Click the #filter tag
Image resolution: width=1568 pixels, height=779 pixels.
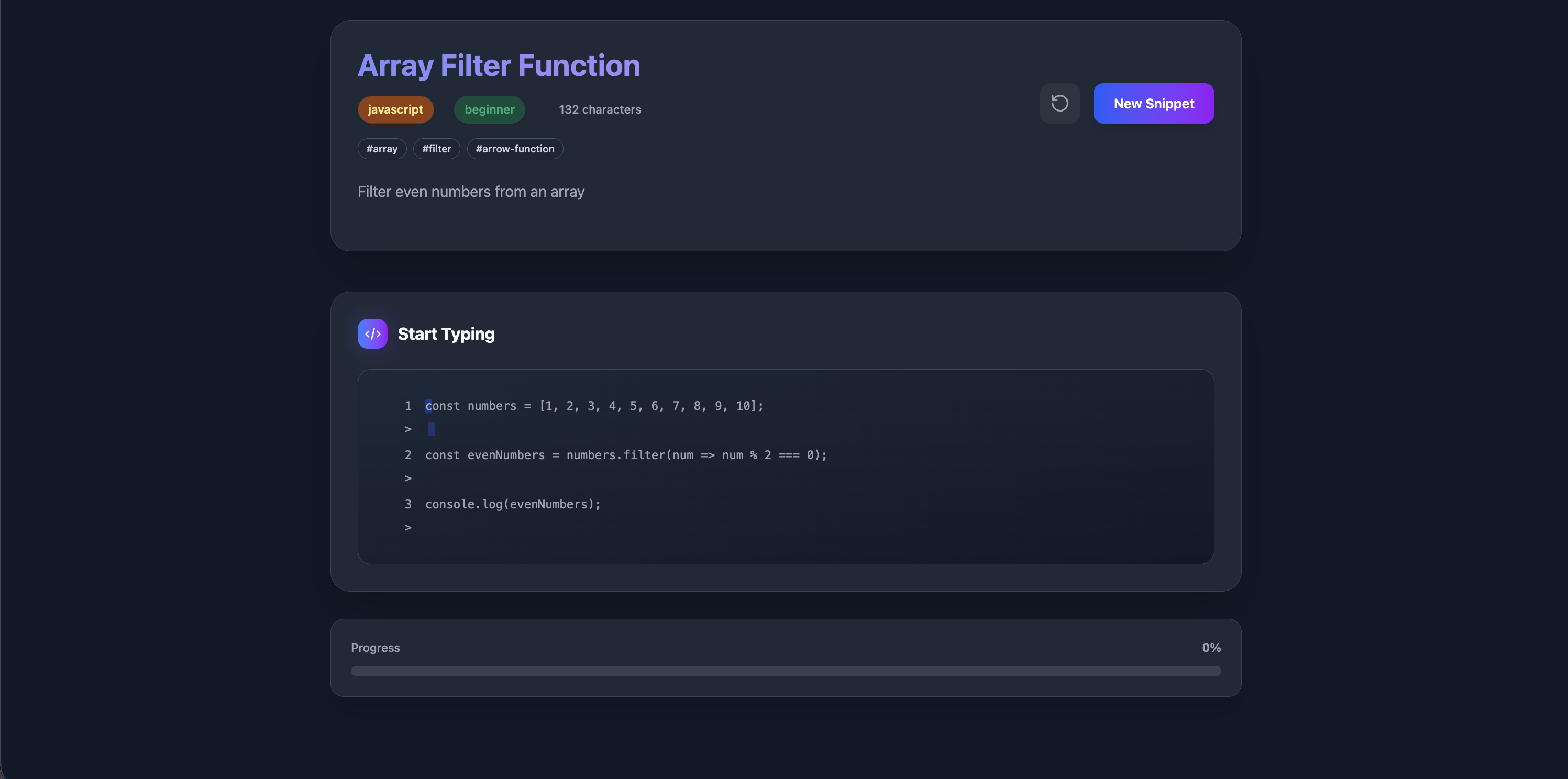point(436,149)
